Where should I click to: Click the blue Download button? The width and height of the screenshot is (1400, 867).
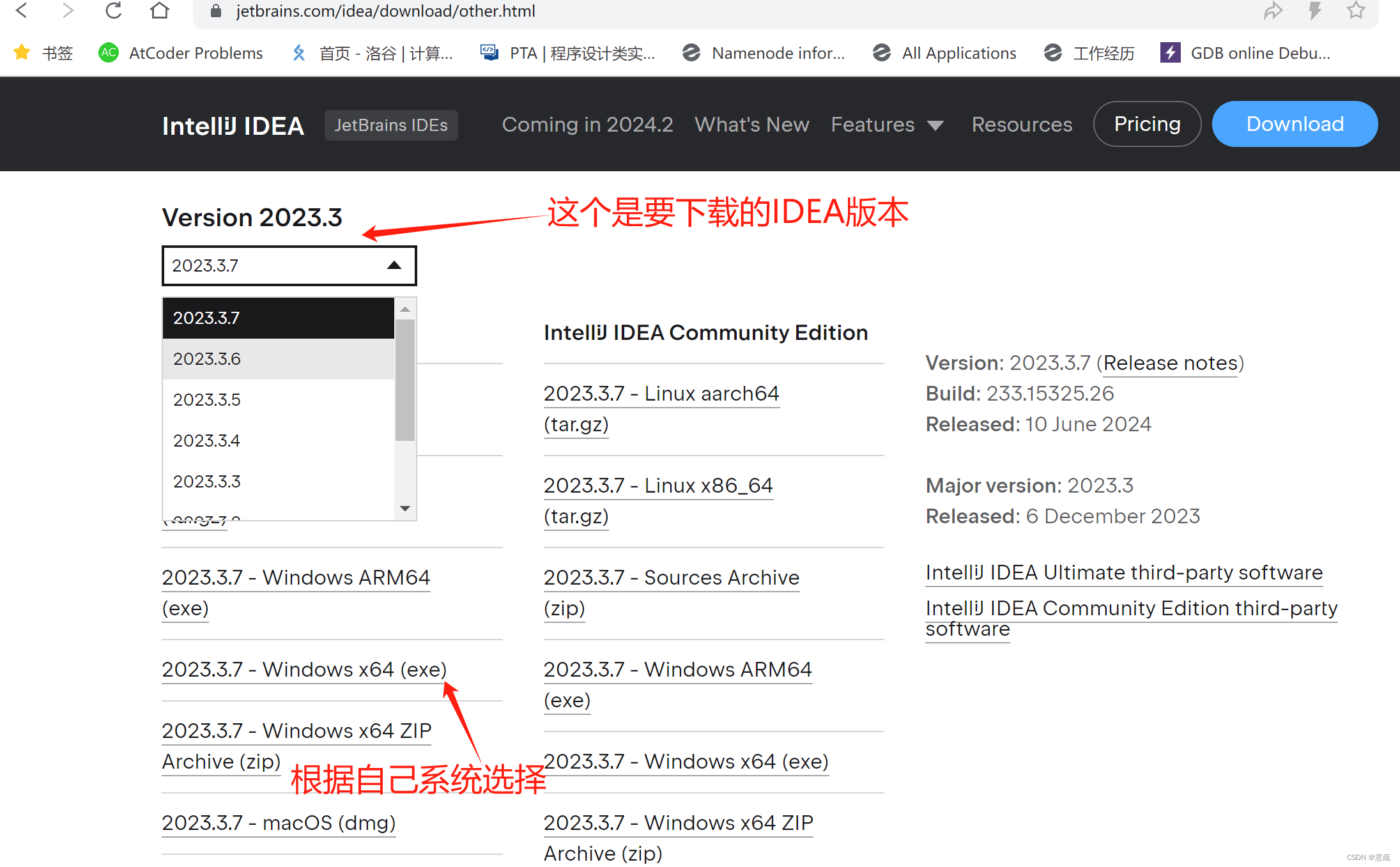pos(1295,124)
